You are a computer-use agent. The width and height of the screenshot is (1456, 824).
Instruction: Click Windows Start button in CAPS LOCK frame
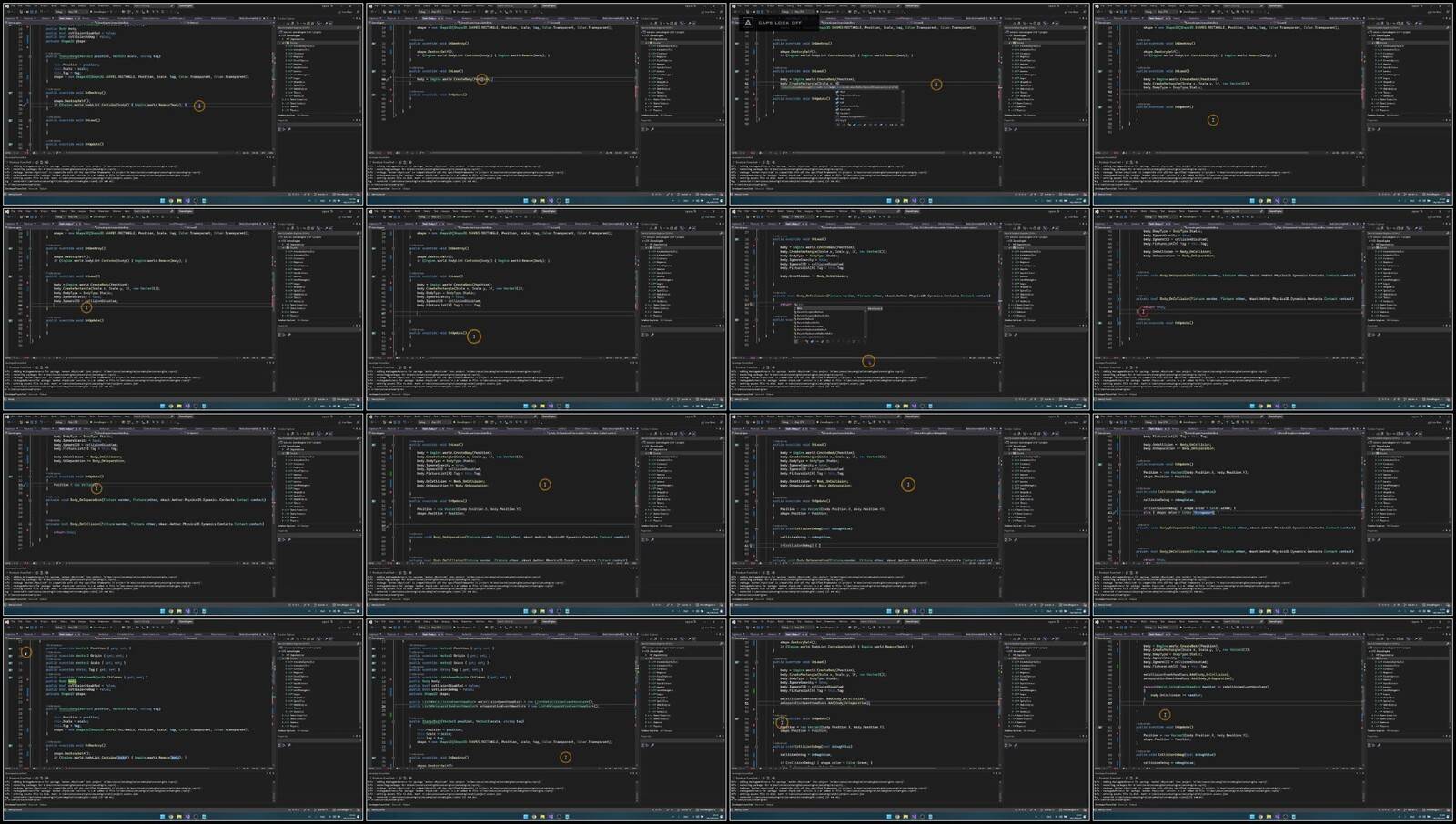(890, 200)
